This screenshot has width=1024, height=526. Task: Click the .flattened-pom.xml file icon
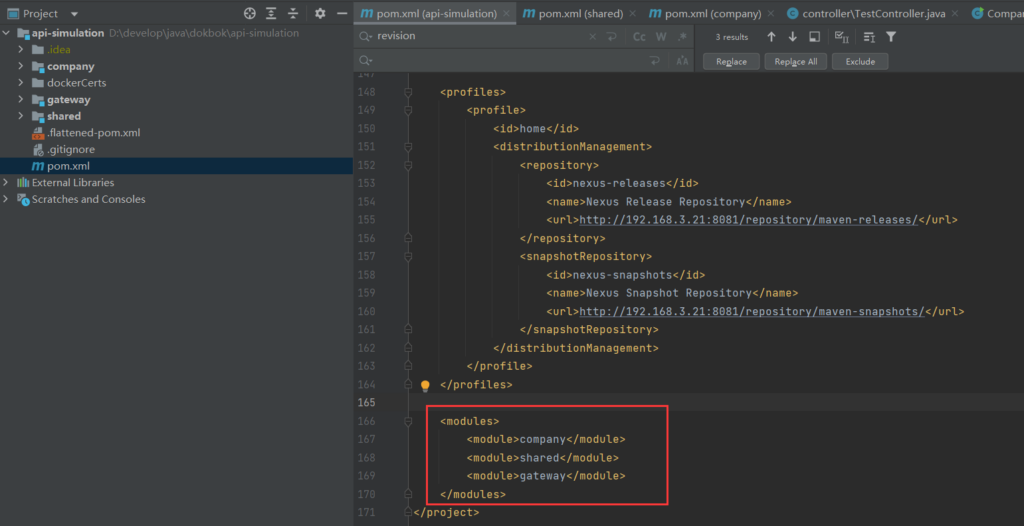click(37, 133)
